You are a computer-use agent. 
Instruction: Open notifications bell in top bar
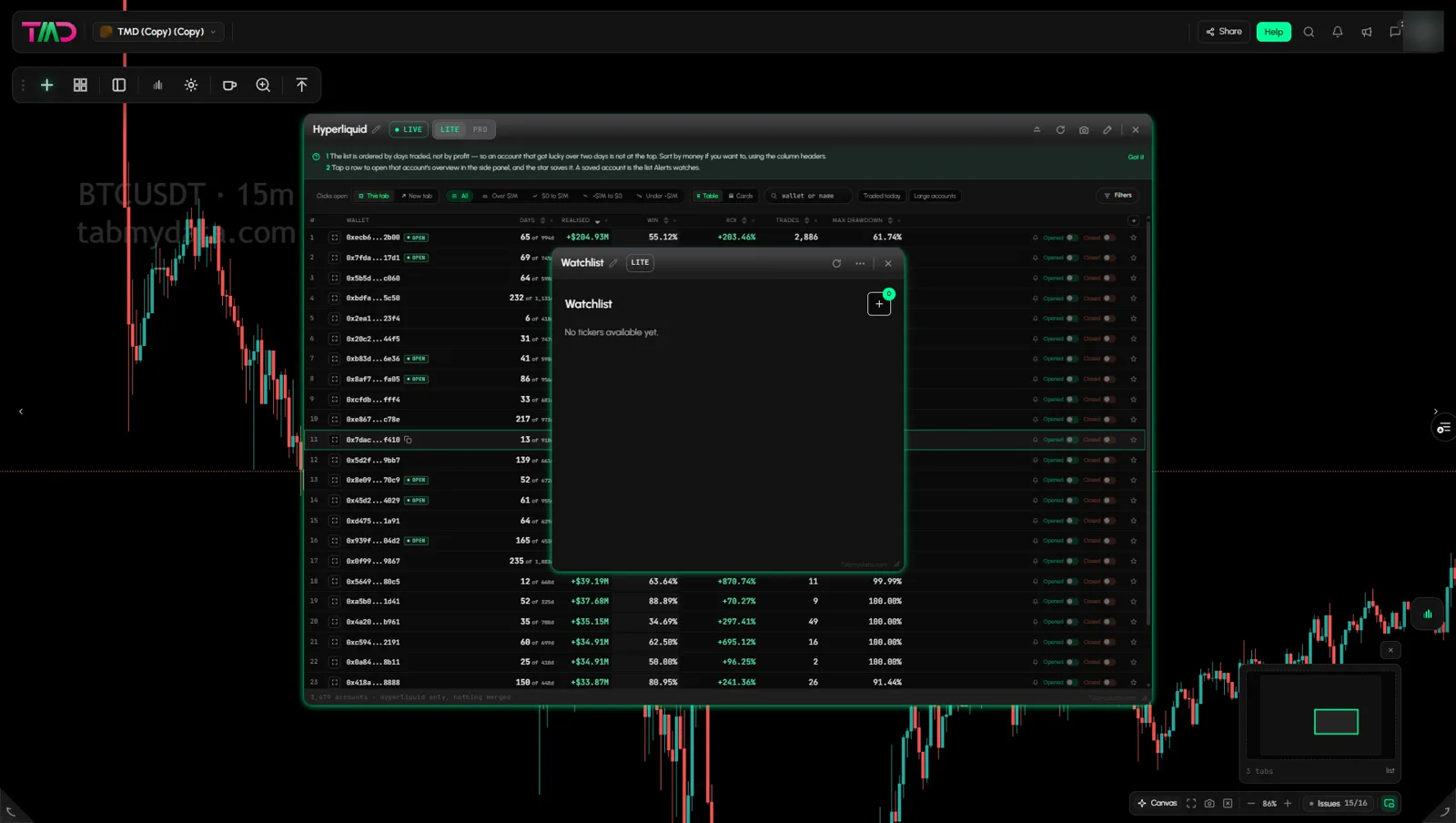tap(1338, 32)
